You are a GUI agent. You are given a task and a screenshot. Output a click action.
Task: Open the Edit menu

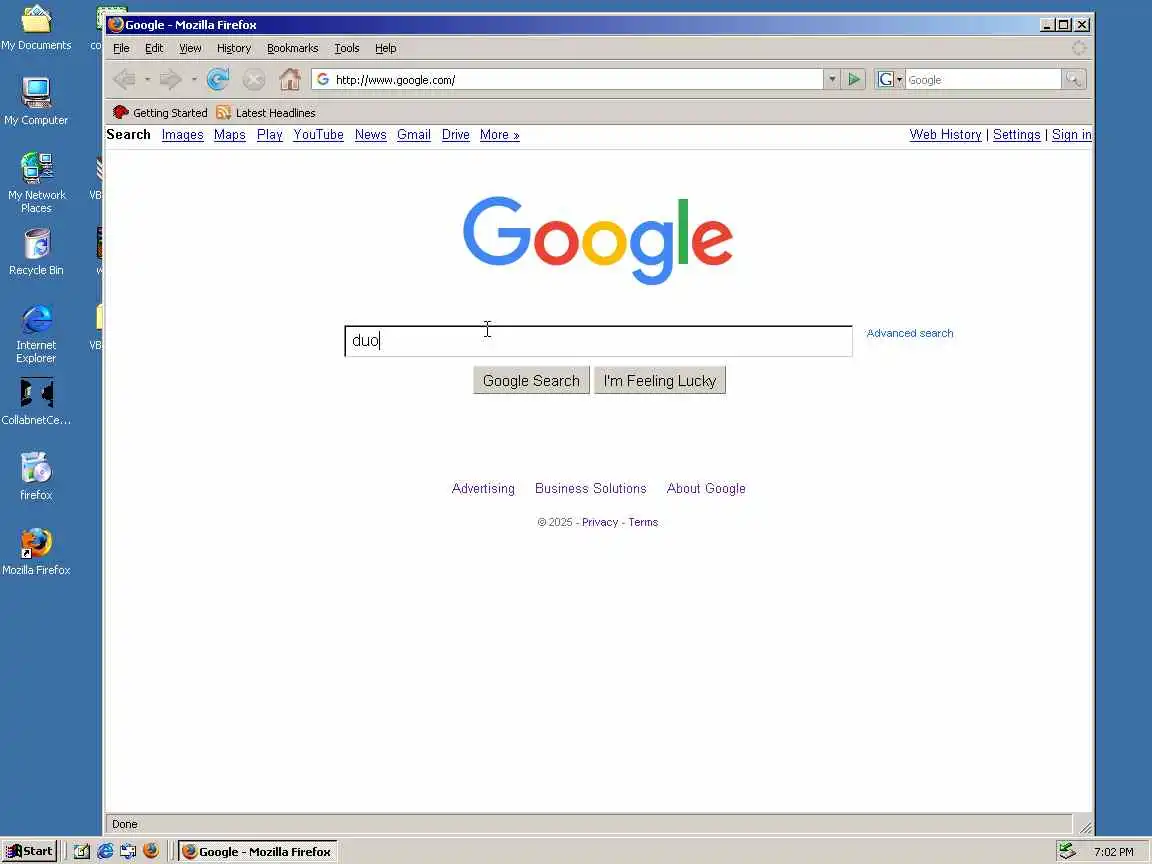(x=154, y=48)
